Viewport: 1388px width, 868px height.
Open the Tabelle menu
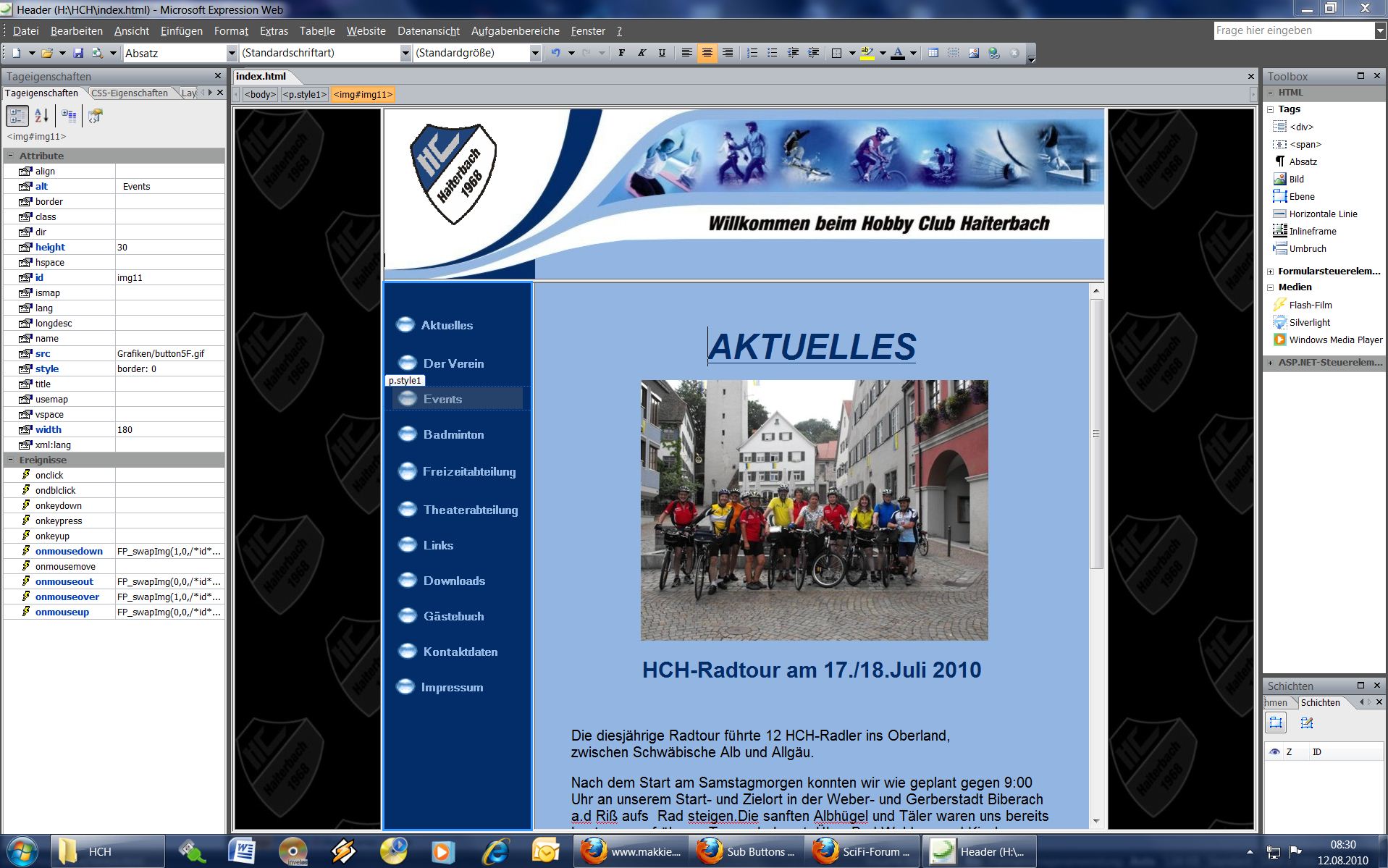tap(317, 31)
